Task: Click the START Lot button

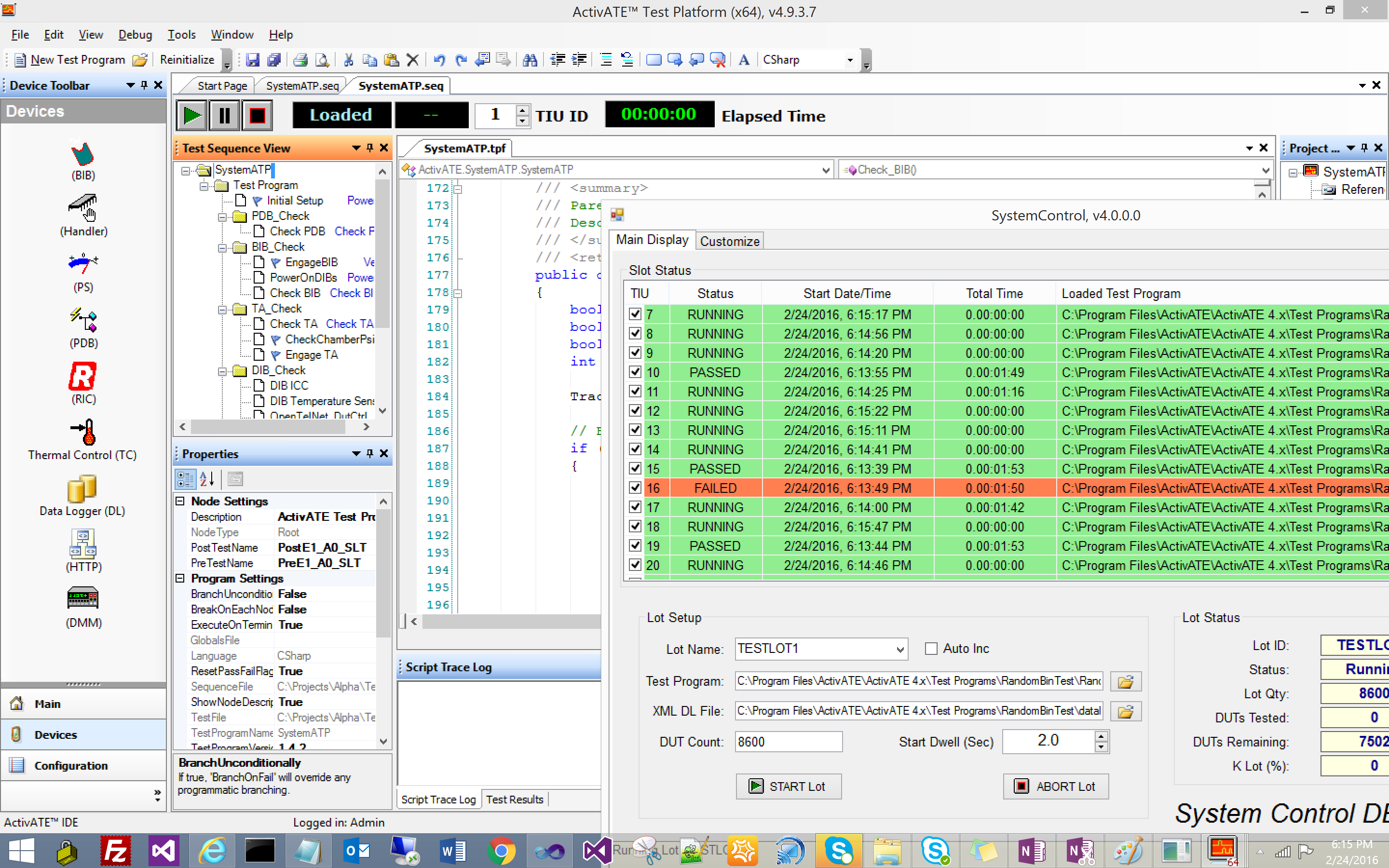Action: 788,786
